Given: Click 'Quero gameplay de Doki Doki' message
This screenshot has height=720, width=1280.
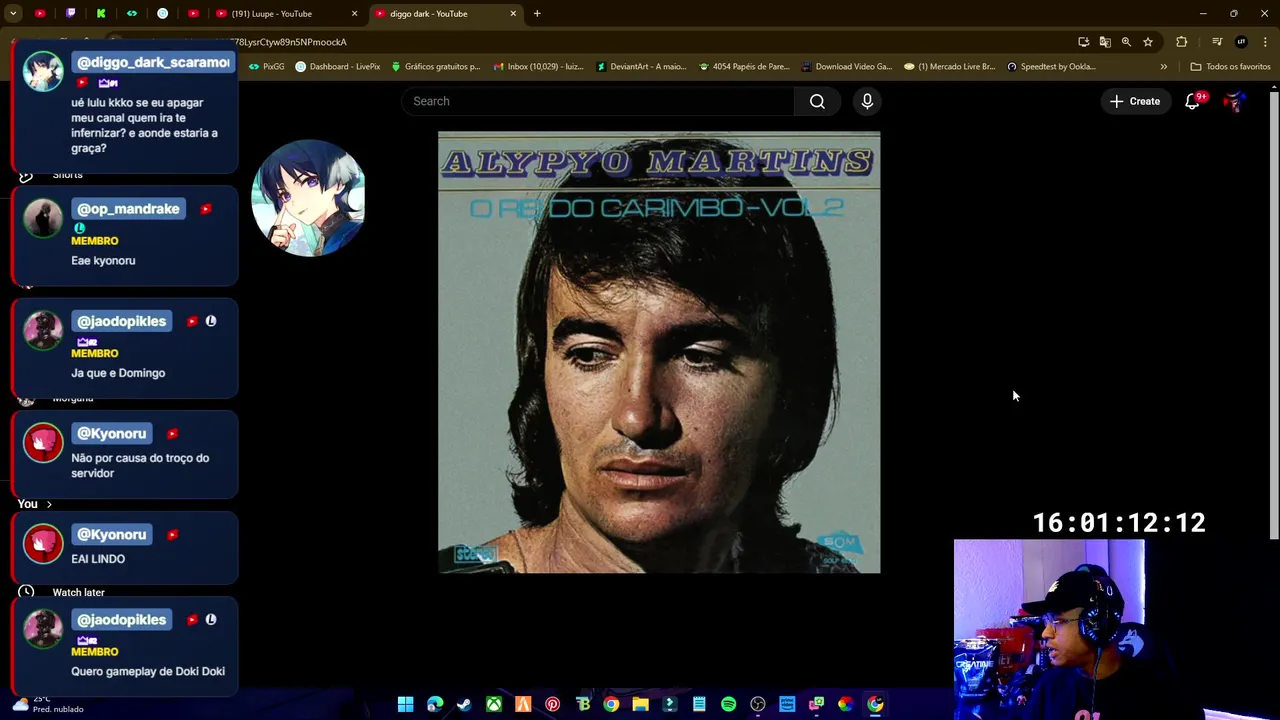Looking at the screenshot, I should tap(148, 672).
